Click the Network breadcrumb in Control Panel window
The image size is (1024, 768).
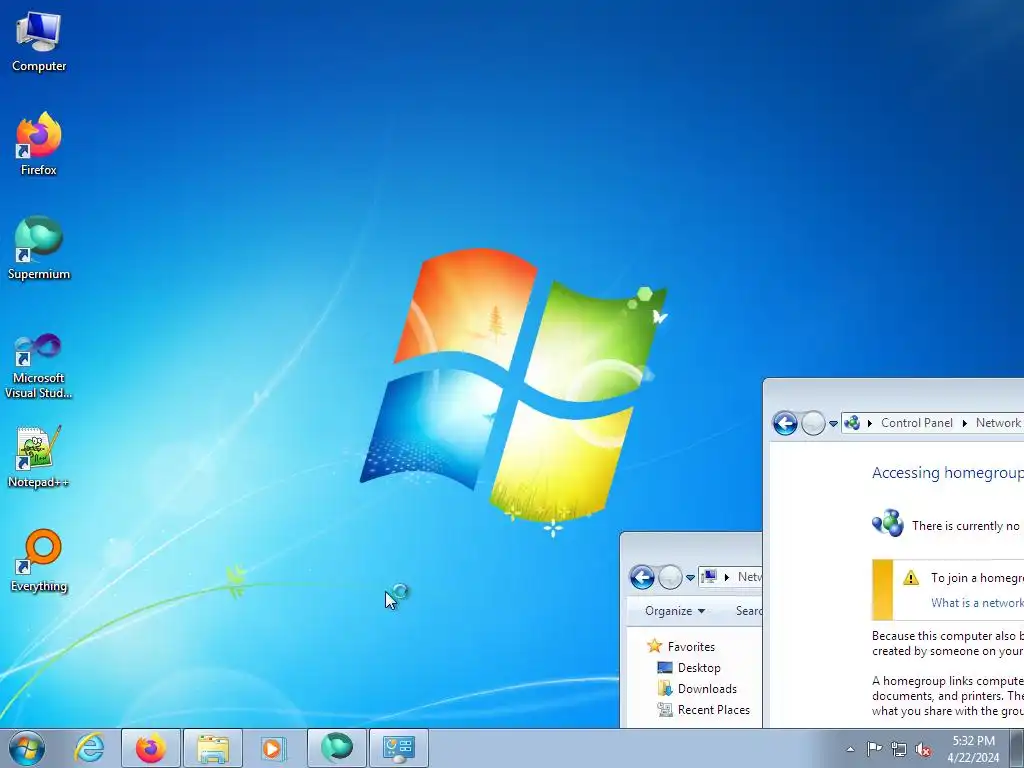click(999, 423)
